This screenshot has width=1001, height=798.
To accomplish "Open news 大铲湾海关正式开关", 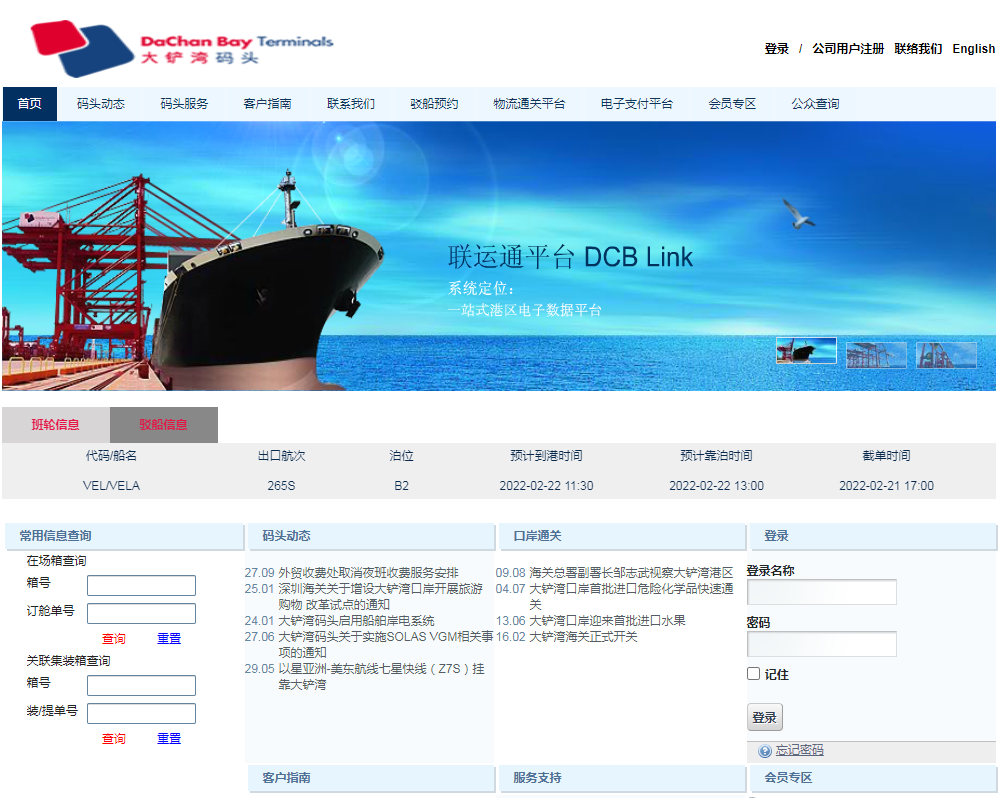I will 583,636.
